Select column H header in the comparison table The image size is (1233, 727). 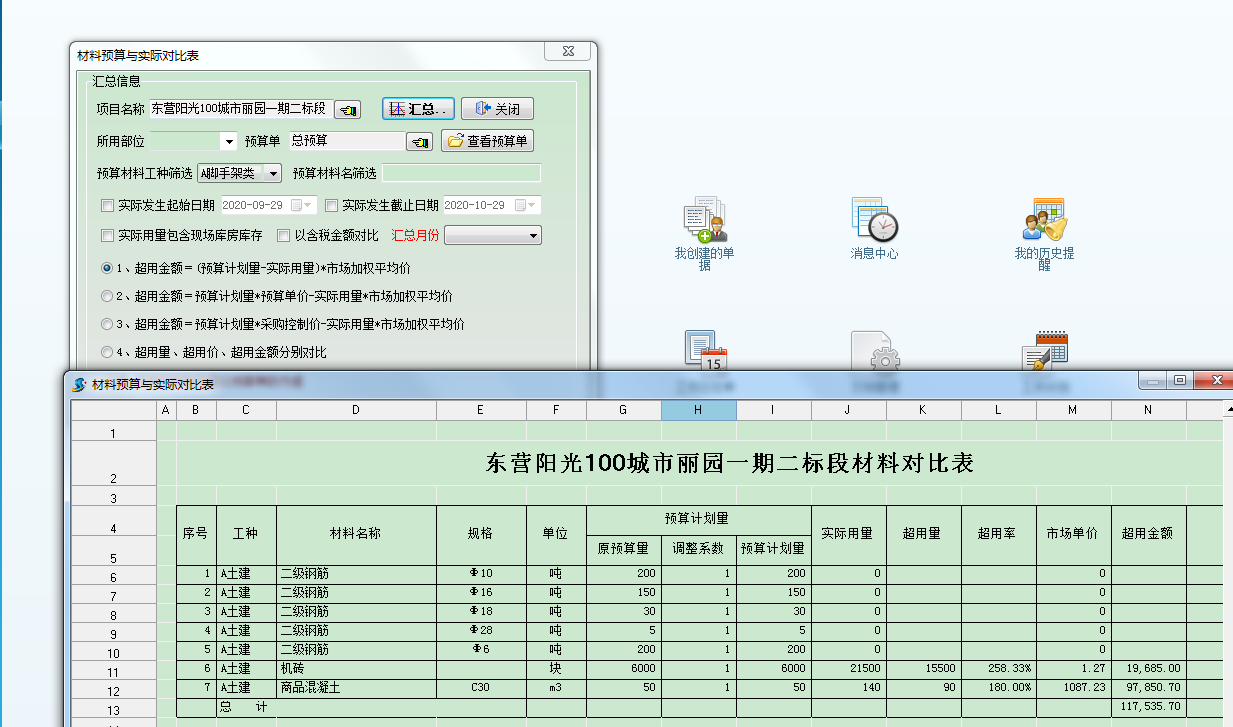point(698,410)
